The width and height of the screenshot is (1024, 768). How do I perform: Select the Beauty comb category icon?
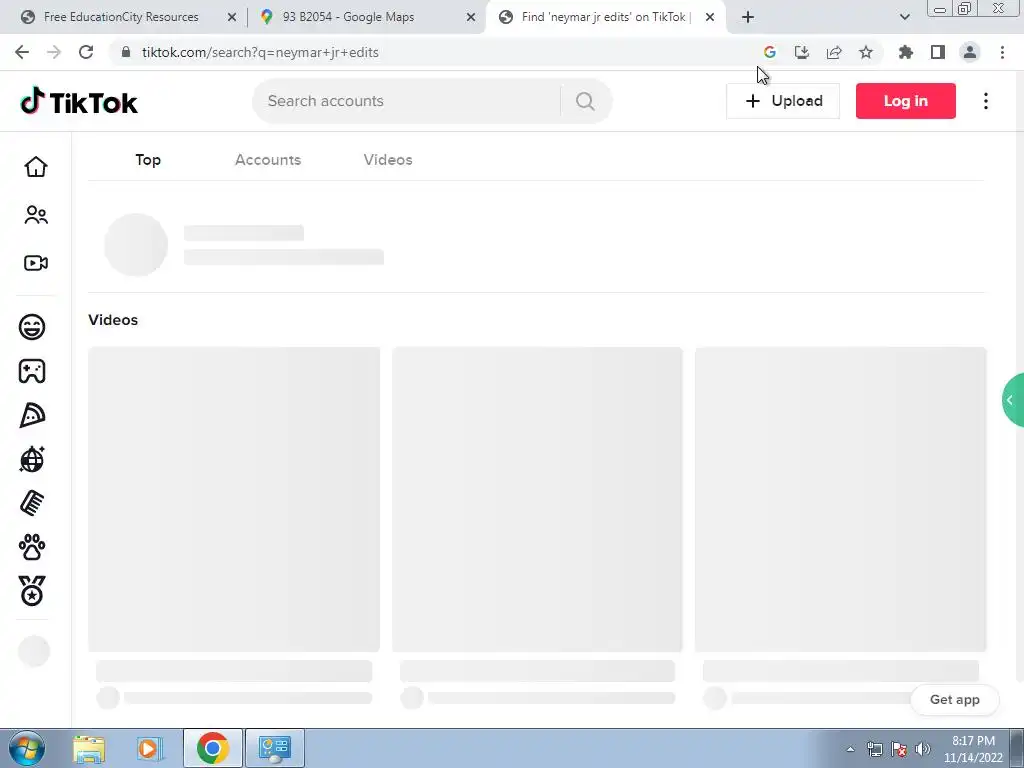32,504
